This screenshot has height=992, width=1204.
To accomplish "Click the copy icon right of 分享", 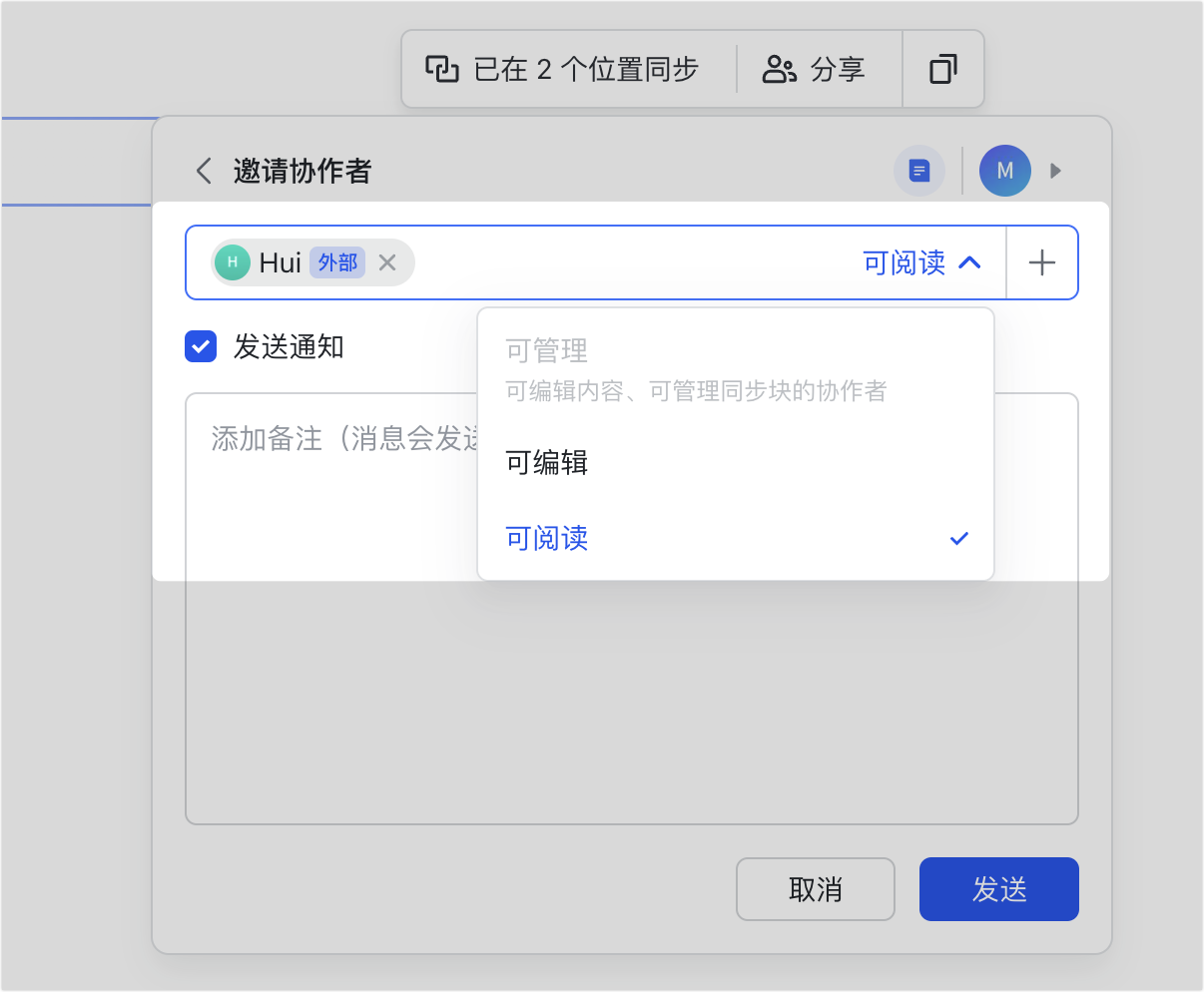I will tap(942, 69).
